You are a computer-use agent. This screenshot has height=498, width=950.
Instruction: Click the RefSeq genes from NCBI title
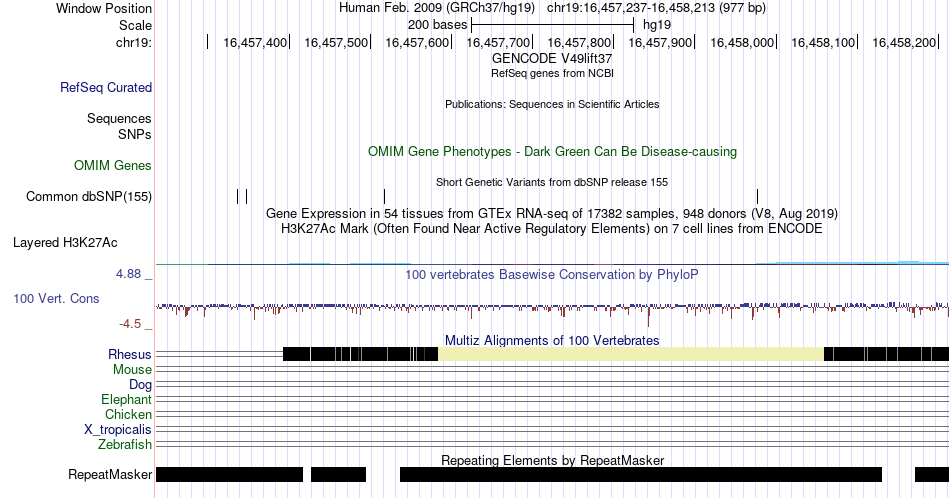[x=552, y=73]
